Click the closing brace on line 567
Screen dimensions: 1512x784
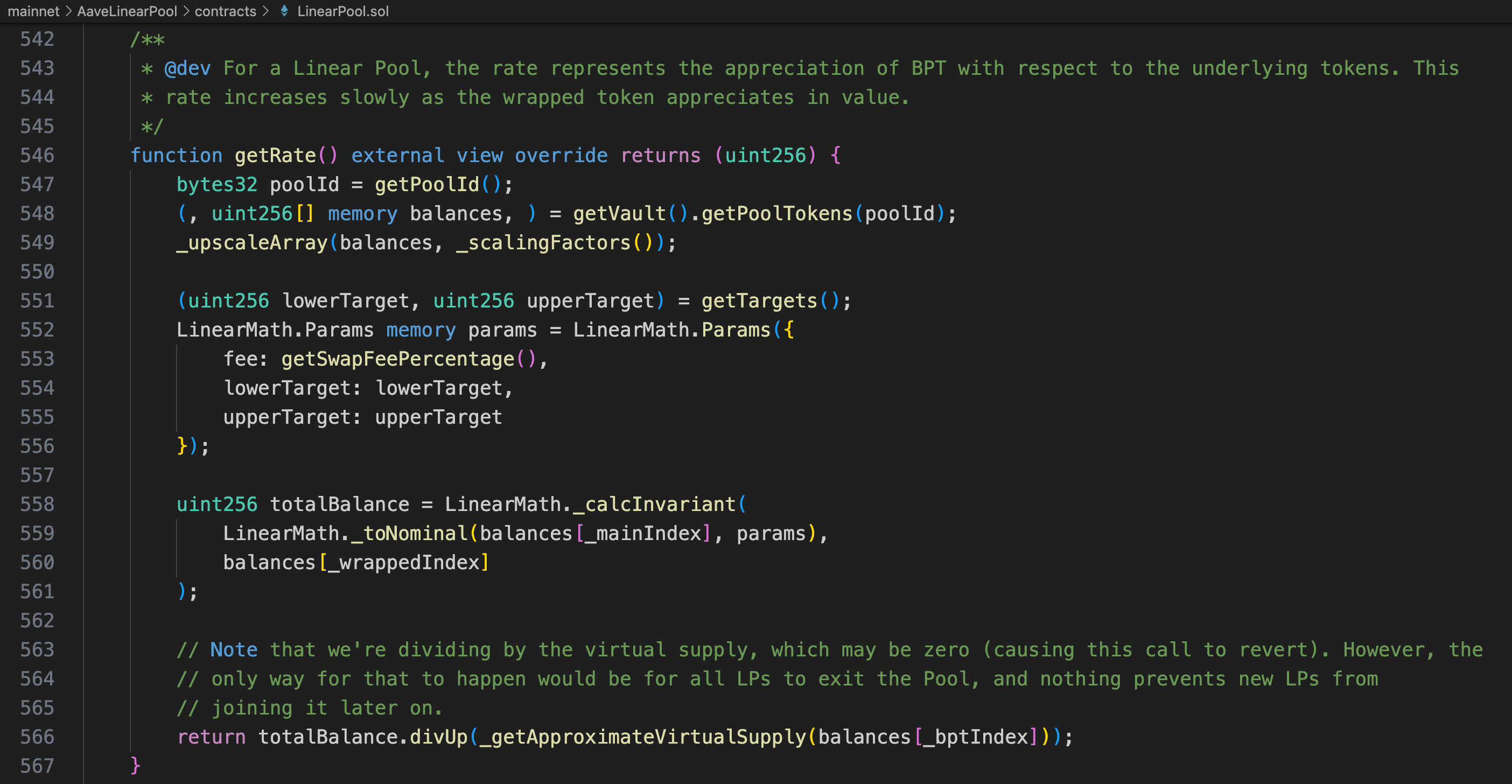coord(136,765)
